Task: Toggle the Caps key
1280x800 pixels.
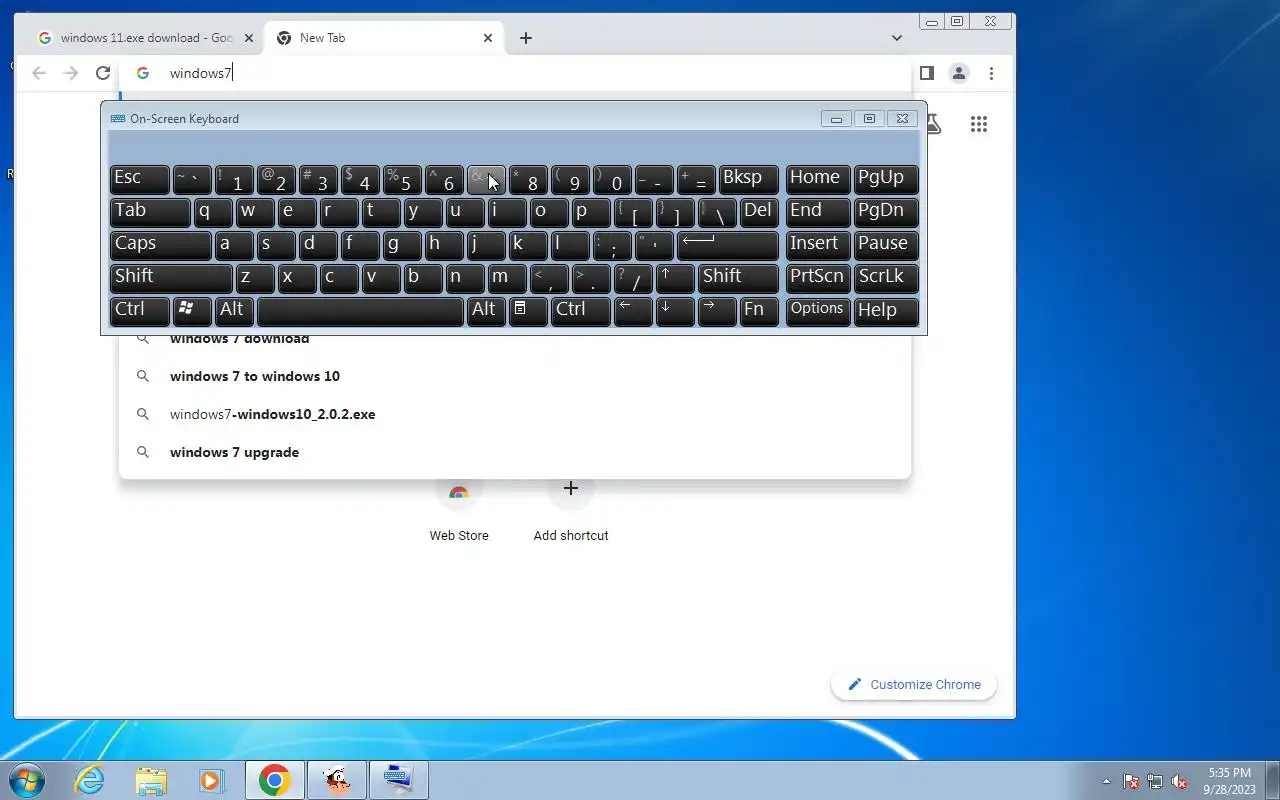Action: point(161,246)
